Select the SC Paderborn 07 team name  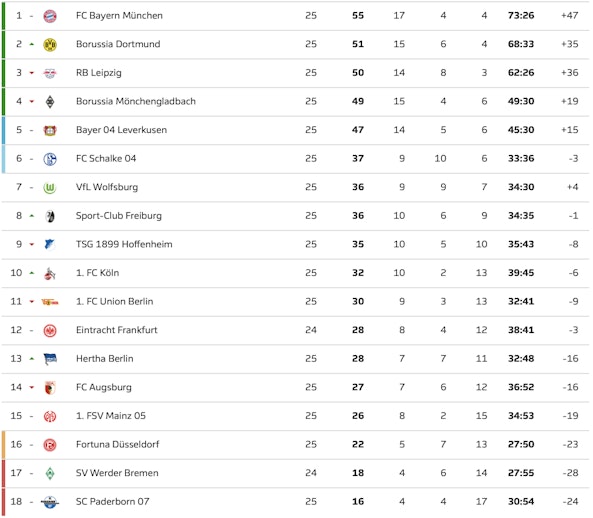point(113,502)
